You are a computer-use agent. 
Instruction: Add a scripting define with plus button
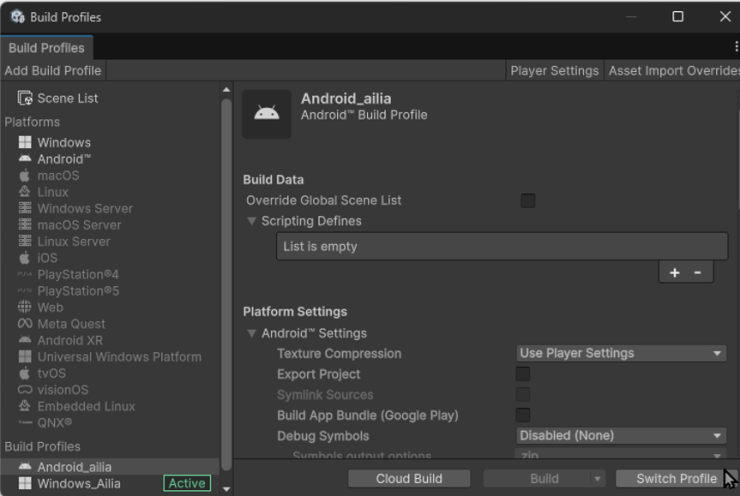[x=674, y=273]
